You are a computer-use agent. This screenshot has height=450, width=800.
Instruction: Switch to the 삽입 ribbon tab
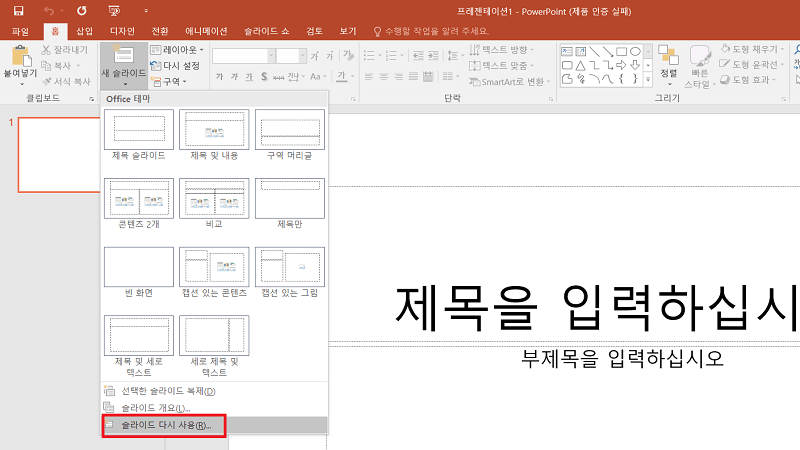[84, 31]
